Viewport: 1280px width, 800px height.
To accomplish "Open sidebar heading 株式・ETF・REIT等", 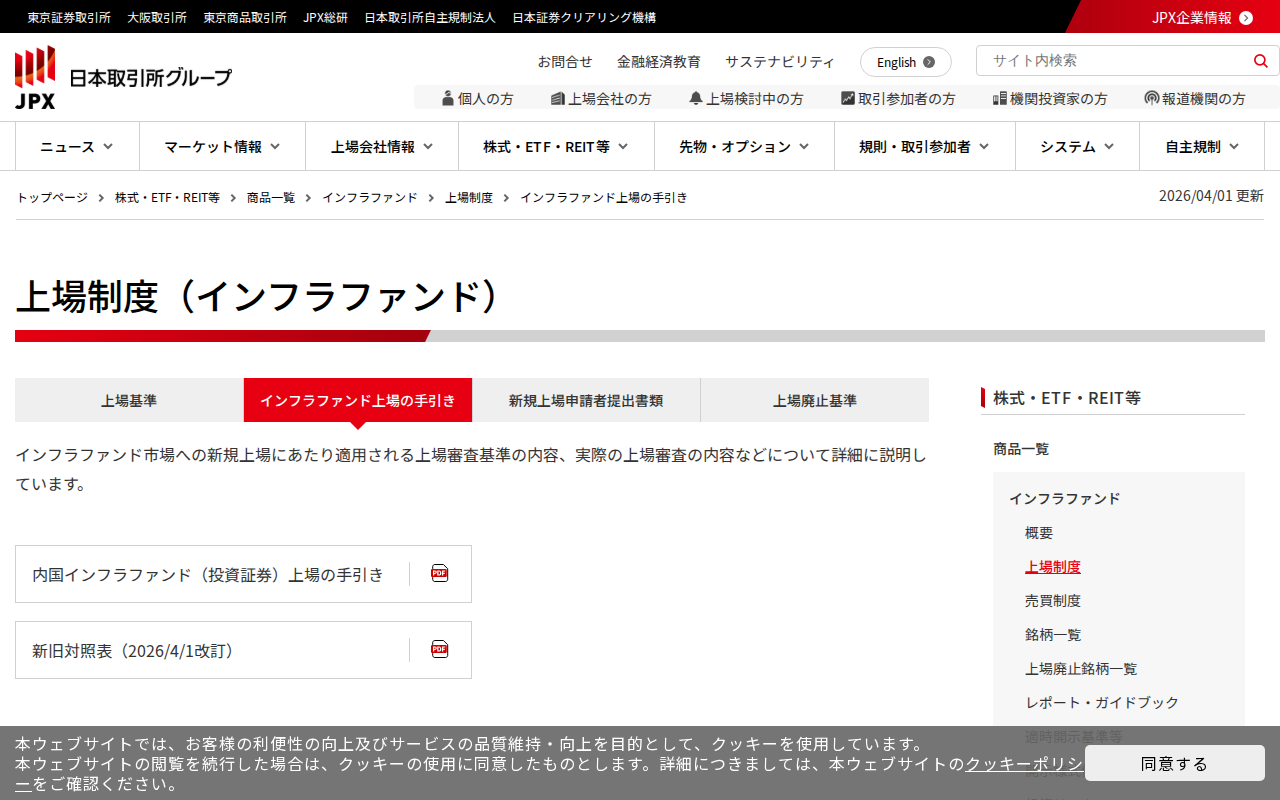I will (x=1067, y=398).
